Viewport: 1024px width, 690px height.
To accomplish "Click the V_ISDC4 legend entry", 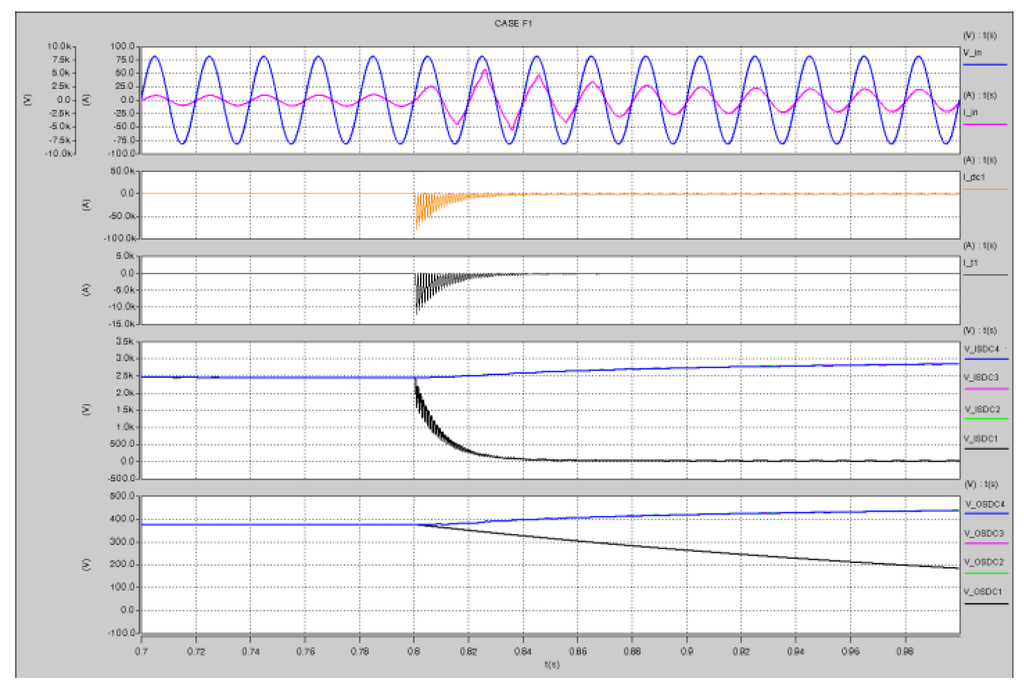I will tap(981, 347).
